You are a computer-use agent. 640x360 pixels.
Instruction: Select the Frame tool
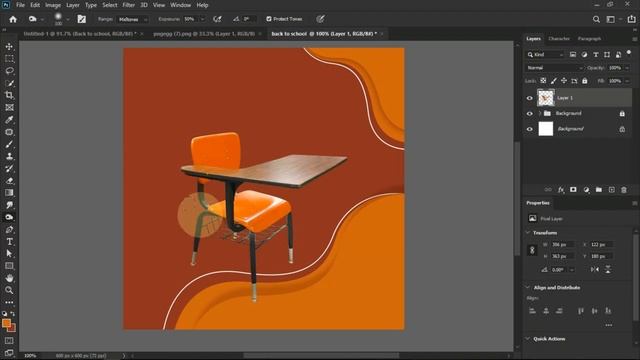click(9, 107)
